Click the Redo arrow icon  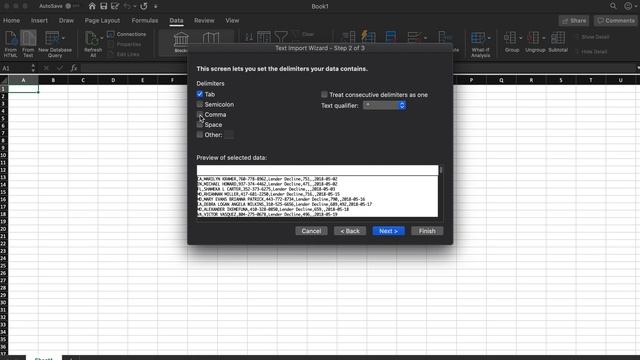[x=144, y=6]
